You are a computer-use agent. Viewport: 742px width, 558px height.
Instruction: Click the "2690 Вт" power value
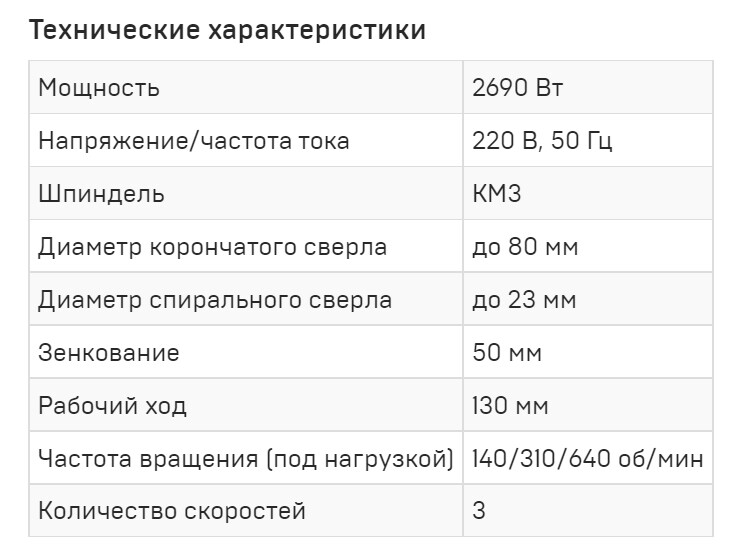coord(518,88)
